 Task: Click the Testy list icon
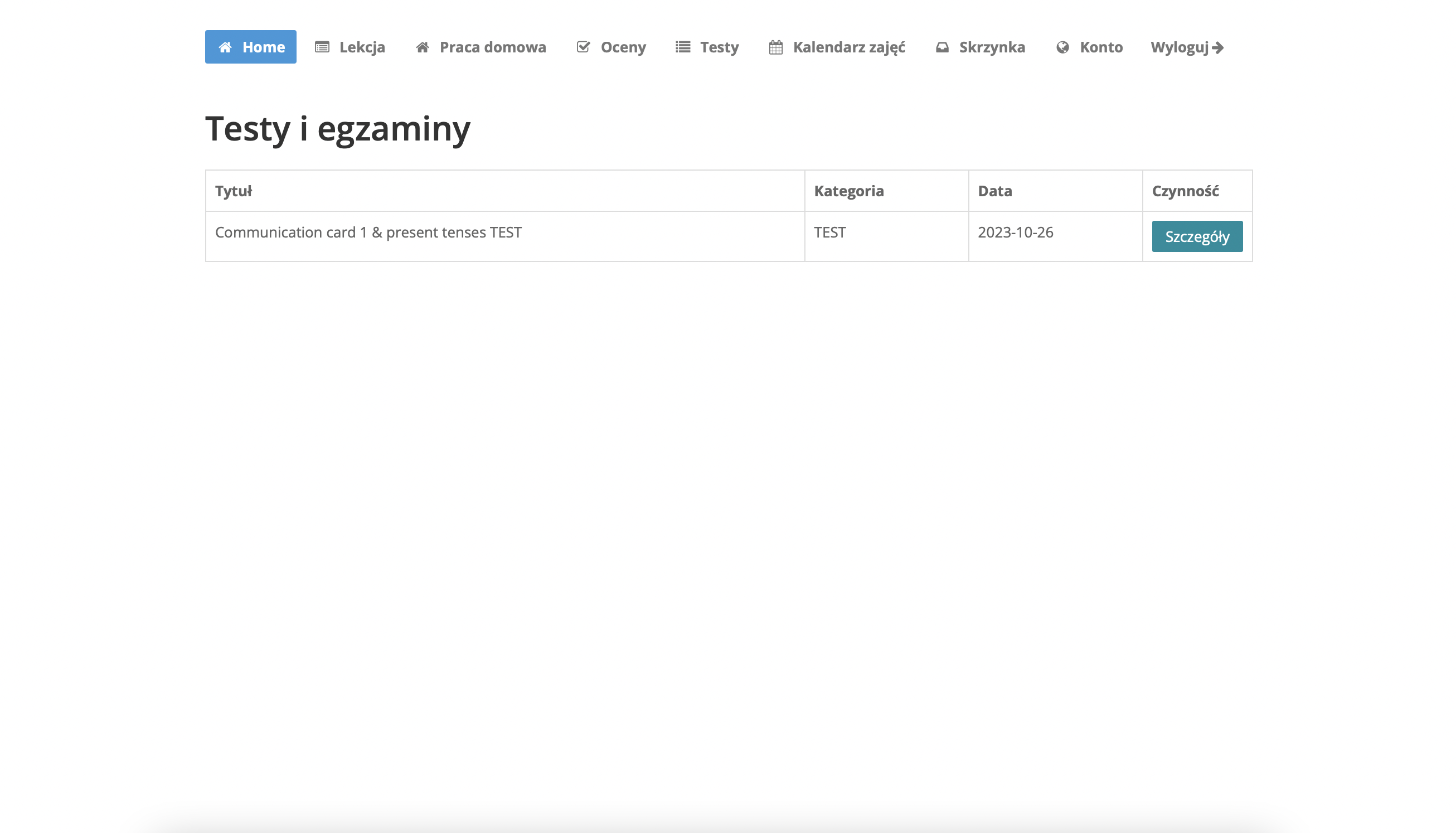pyautogui.click(x=683, y=47)
